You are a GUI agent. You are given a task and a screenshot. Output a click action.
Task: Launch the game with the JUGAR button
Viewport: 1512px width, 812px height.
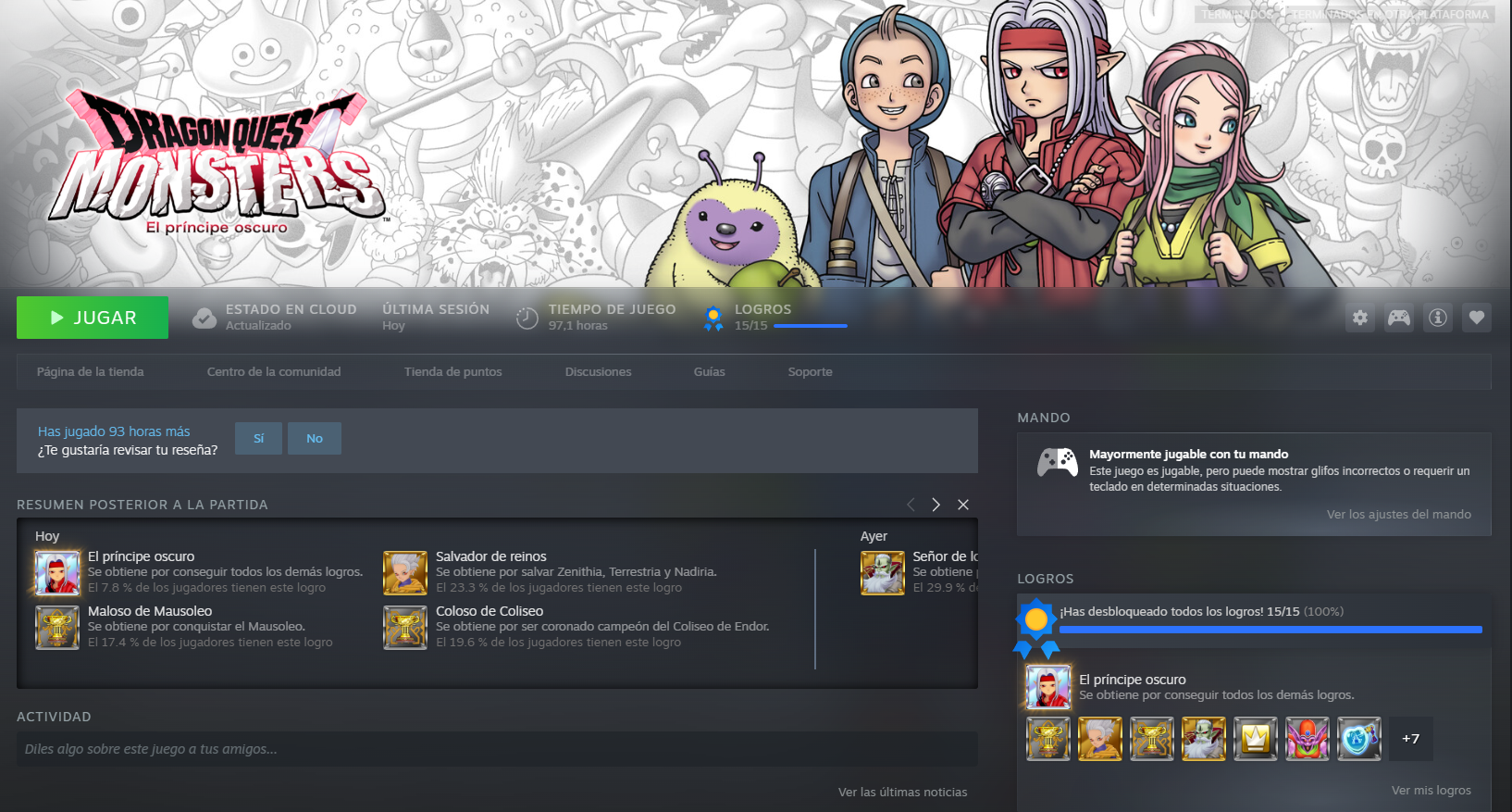click(93, 318)
